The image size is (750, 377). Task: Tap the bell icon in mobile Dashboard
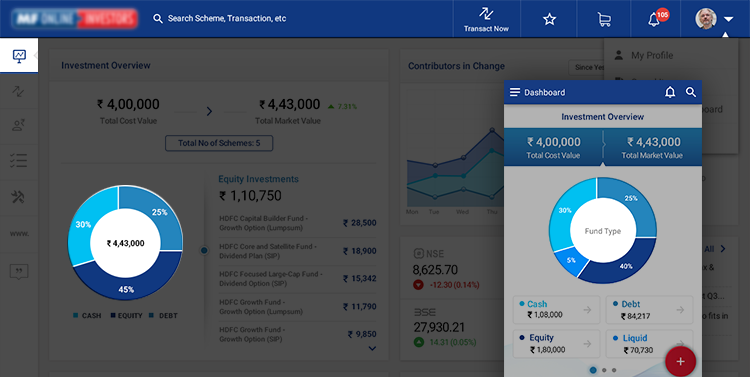(x=670, y=92)
